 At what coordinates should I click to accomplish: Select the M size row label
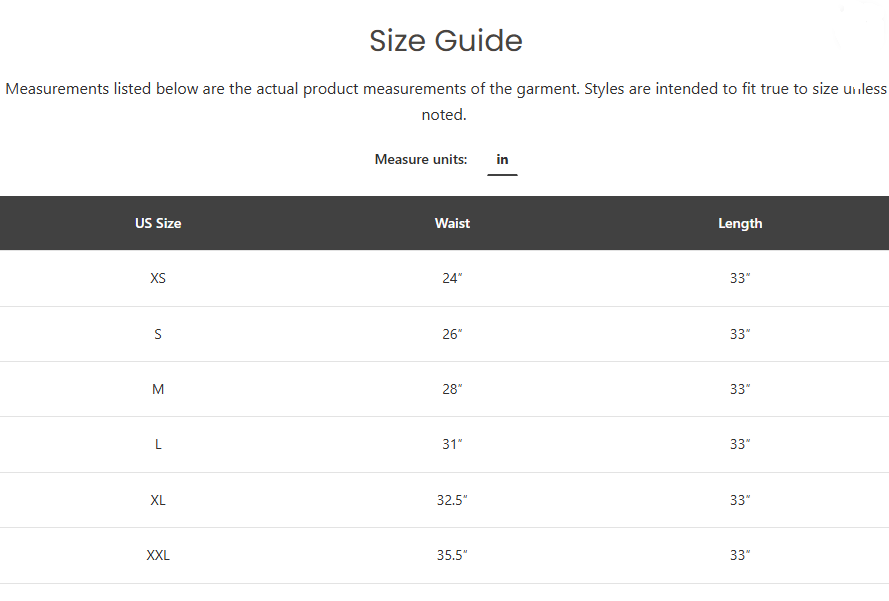158,390
